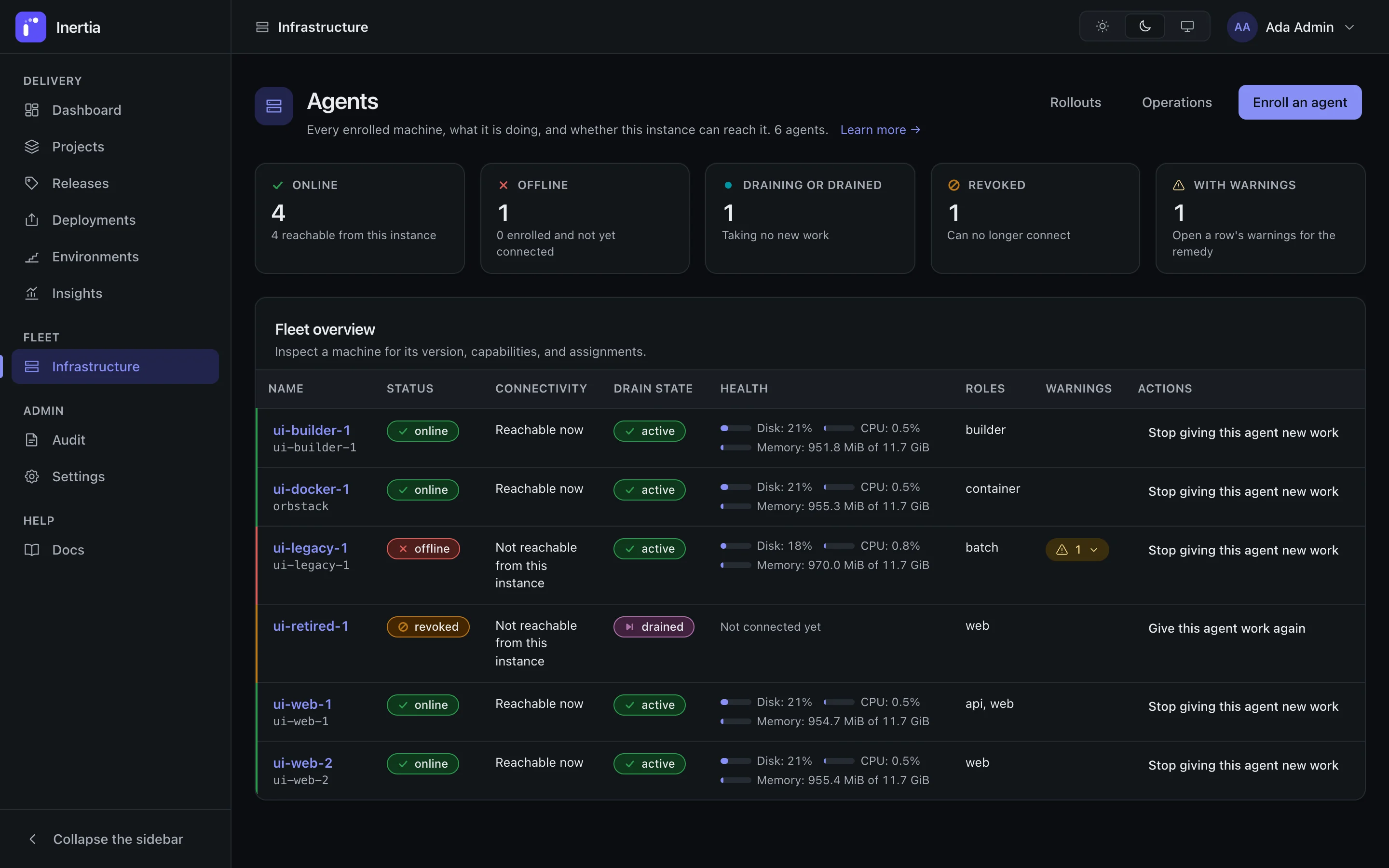Click Enroll an agent button
Viewport: 1389px width, 868px height.
[x=1300, y=102]
